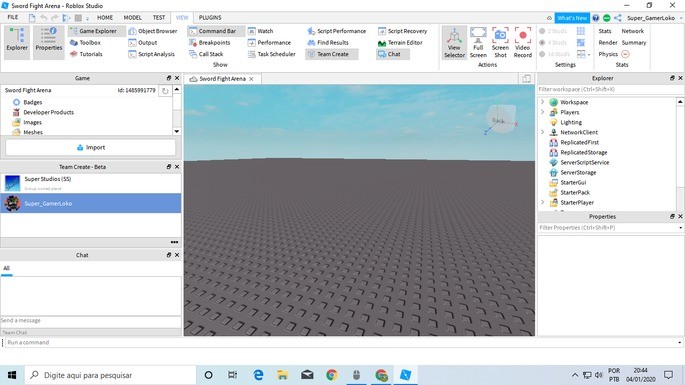Click the What's New button
The height and width of the screenshot is (385, 685).
(x=572, y=18)
